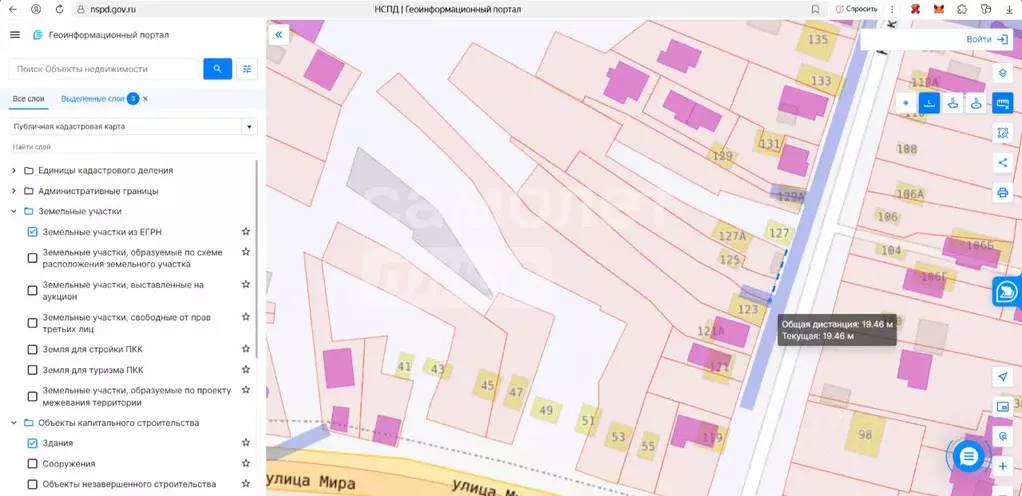Expand the Административные границы folder
This screenshot has width=1022, height=496.
(14, 191)
